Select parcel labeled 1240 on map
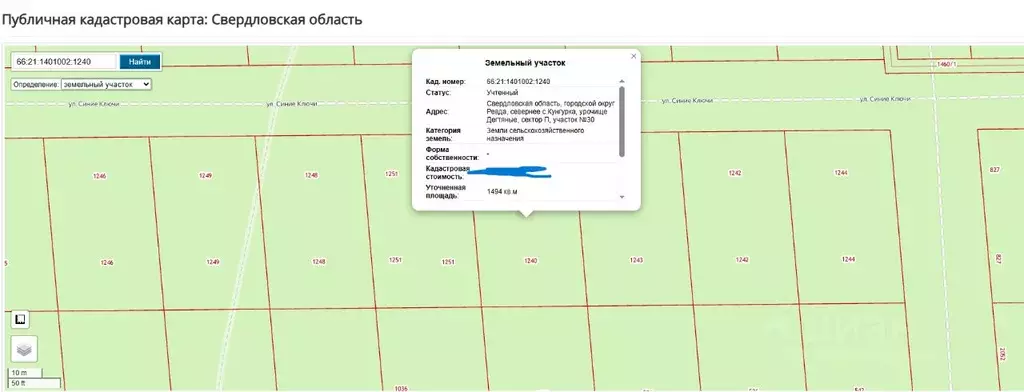This screenshot has height=392, width=1024. tap(530, 260)
